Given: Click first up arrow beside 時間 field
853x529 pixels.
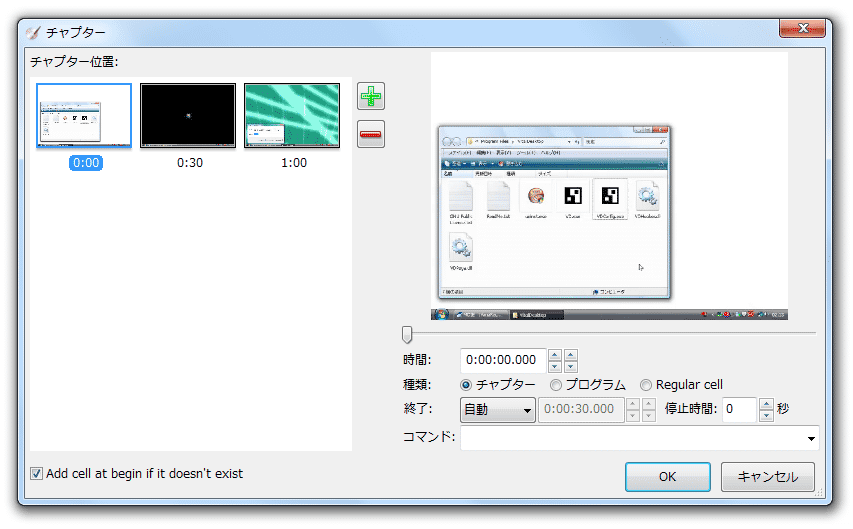Looking at the screenshot, I should point(554,355).
